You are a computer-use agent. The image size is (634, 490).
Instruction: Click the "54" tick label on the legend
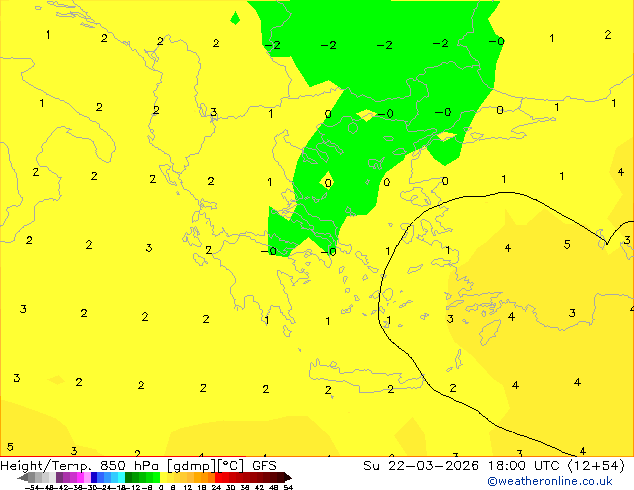(288, 487)
